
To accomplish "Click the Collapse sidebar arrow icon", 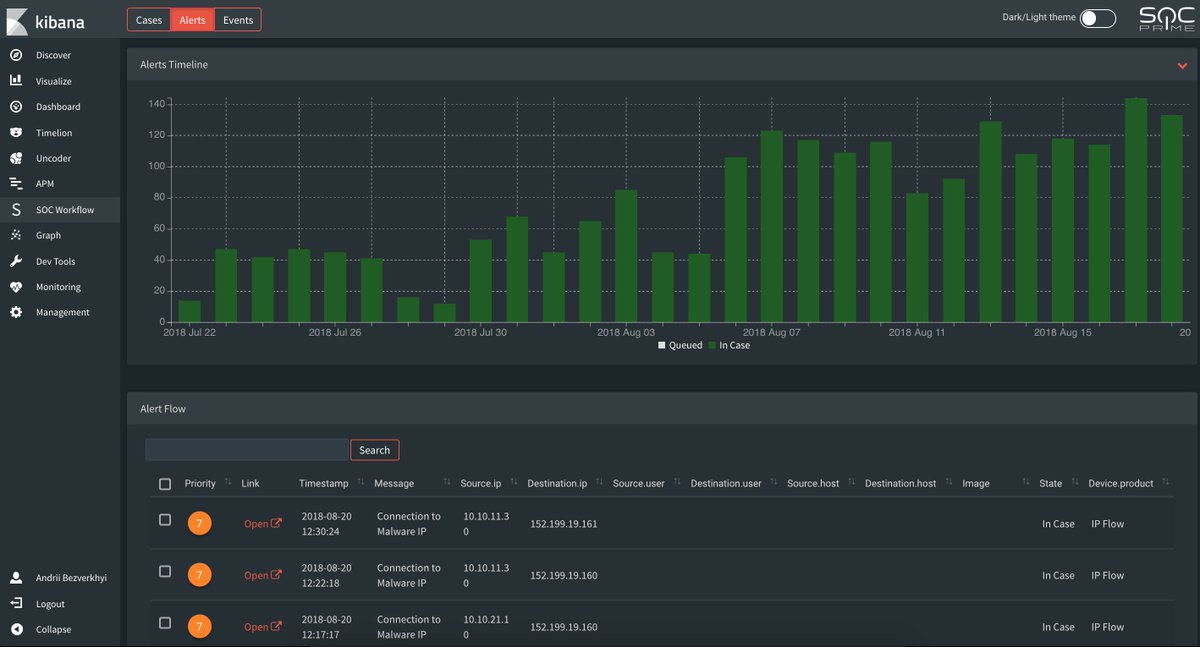I will 16,629.
